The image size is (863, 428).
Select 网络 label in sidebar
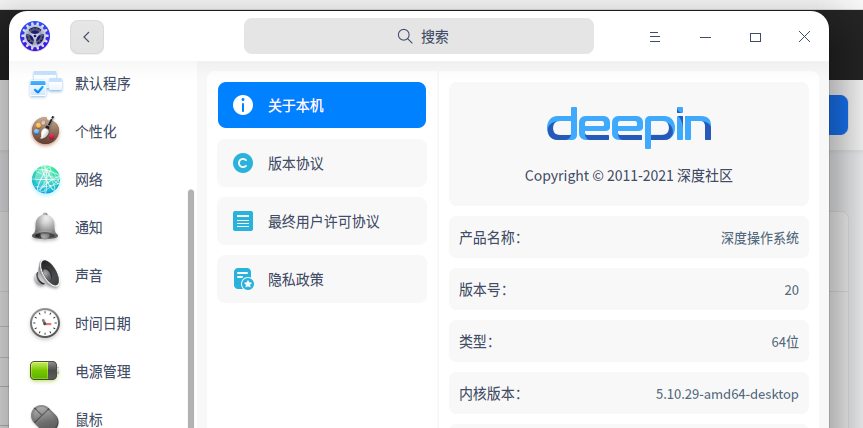[89, 180]
